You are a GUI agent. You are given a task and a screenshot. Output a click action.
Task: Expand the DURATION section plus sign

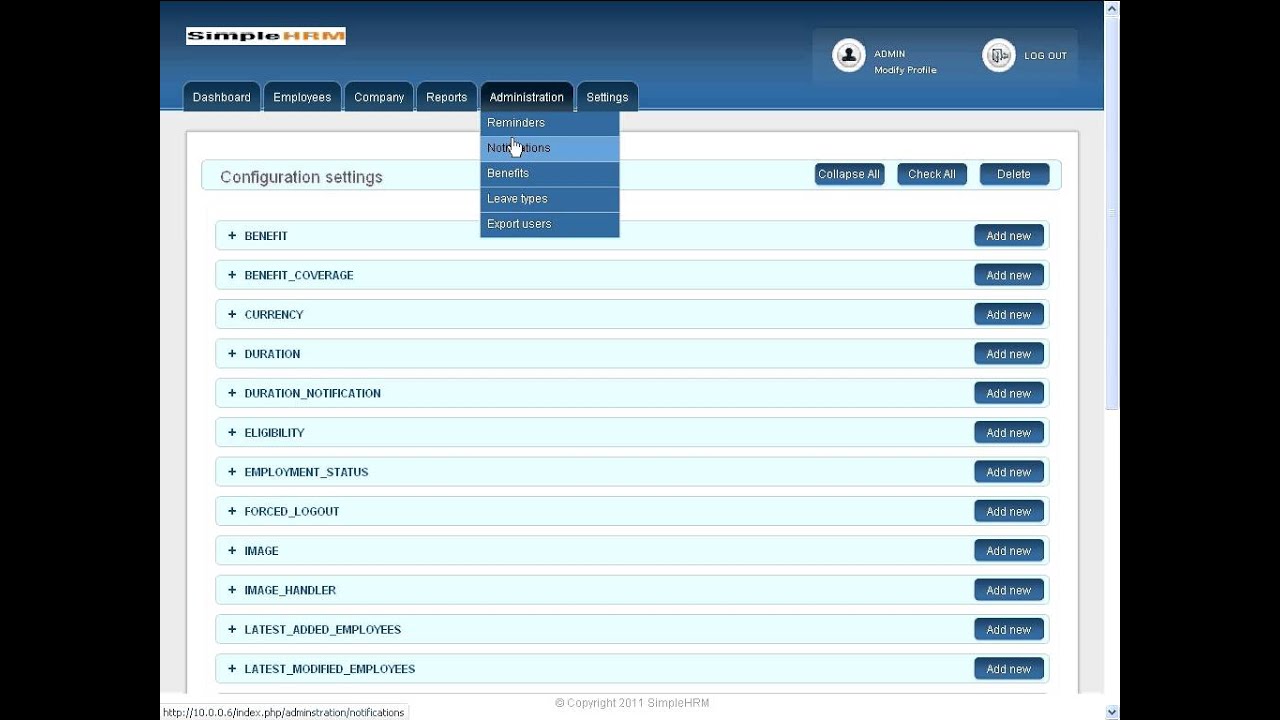tap(232, 354)
